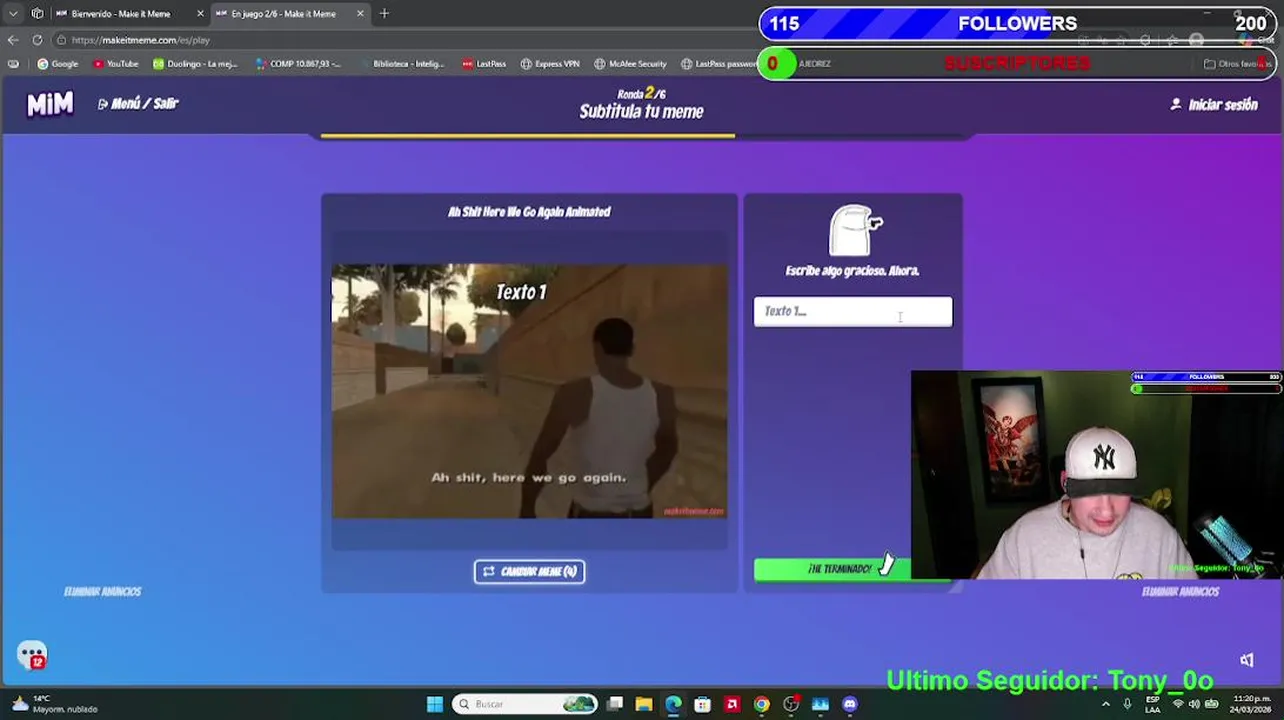The image size is (1284, 720).
Task: Click the meme GIF preview image
Action: point(529,391)
